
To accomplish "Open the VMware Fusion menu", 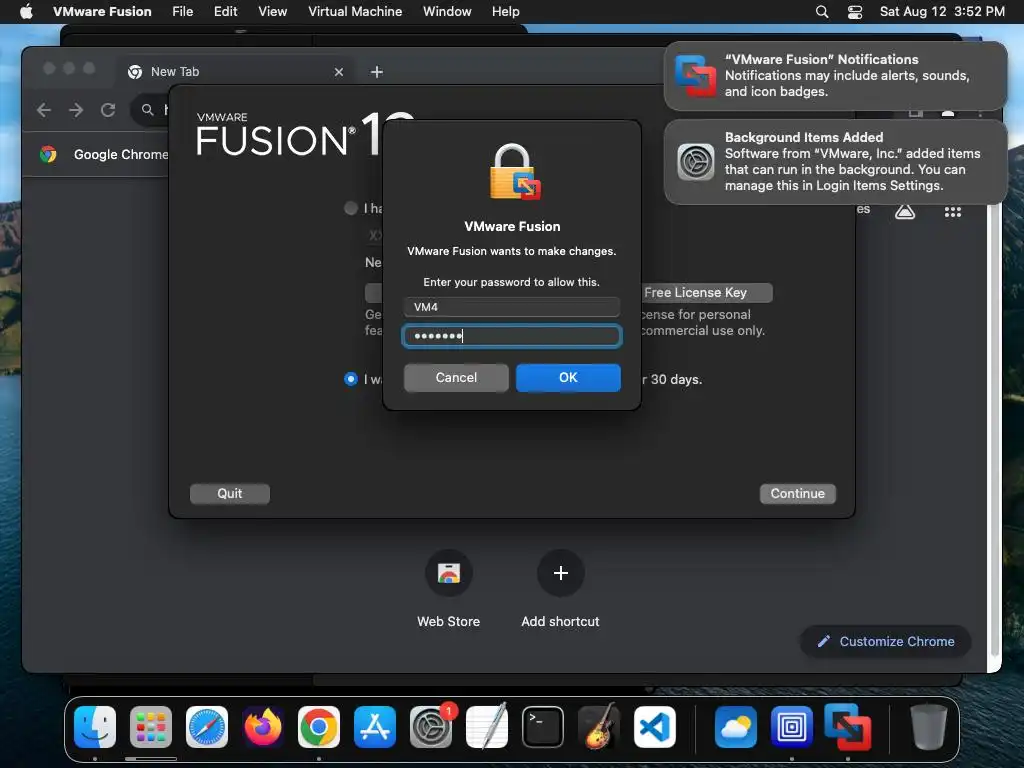I will point(102,12).
